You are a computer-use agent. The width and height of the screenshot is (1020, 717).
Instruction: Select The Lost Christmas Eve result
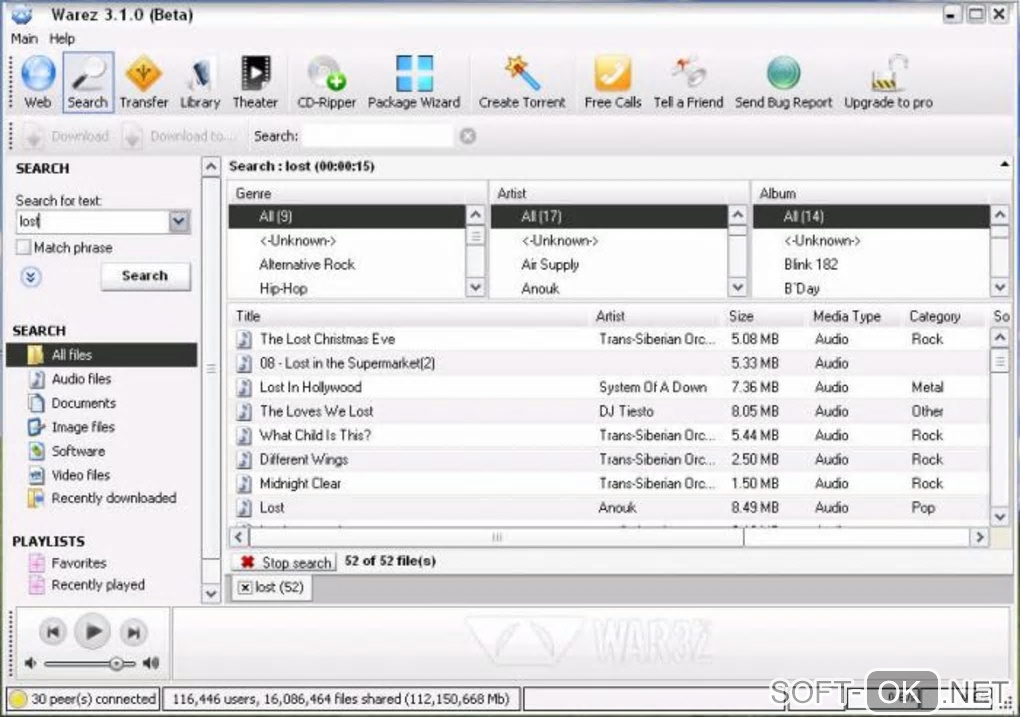click(609, 339)
